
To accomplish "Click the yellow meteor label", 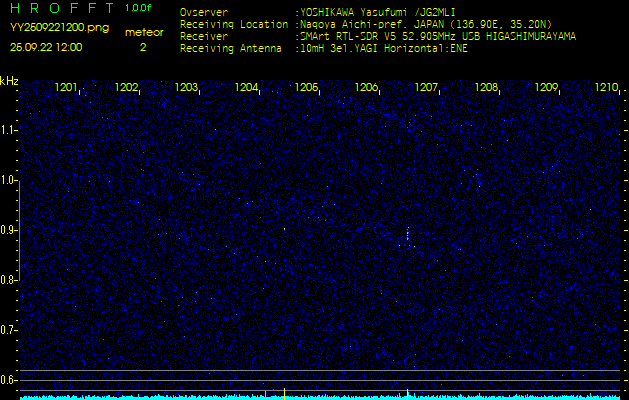I will (143, 32).
